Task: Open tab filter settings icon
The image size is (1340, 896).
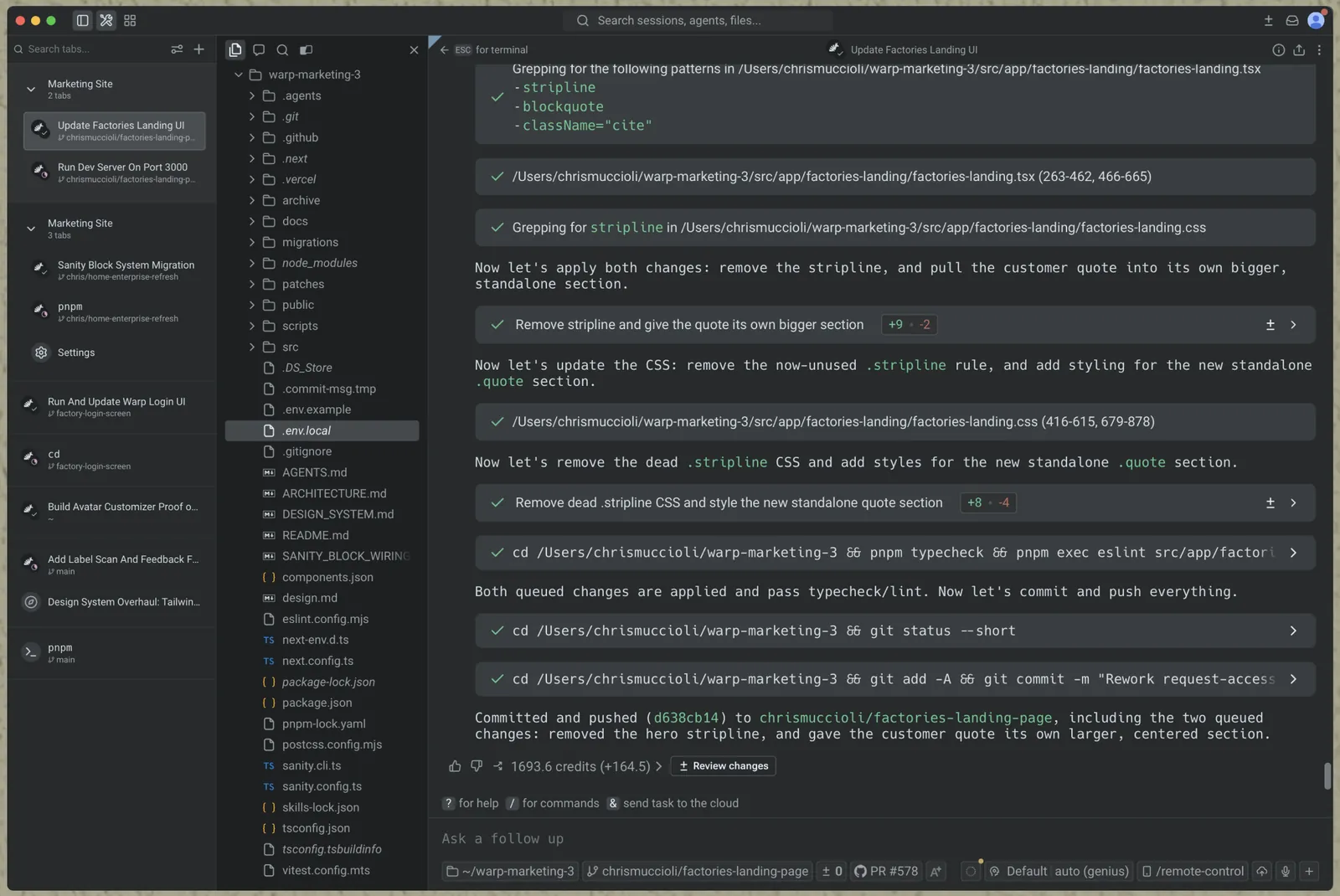Action: coord(177,49)
